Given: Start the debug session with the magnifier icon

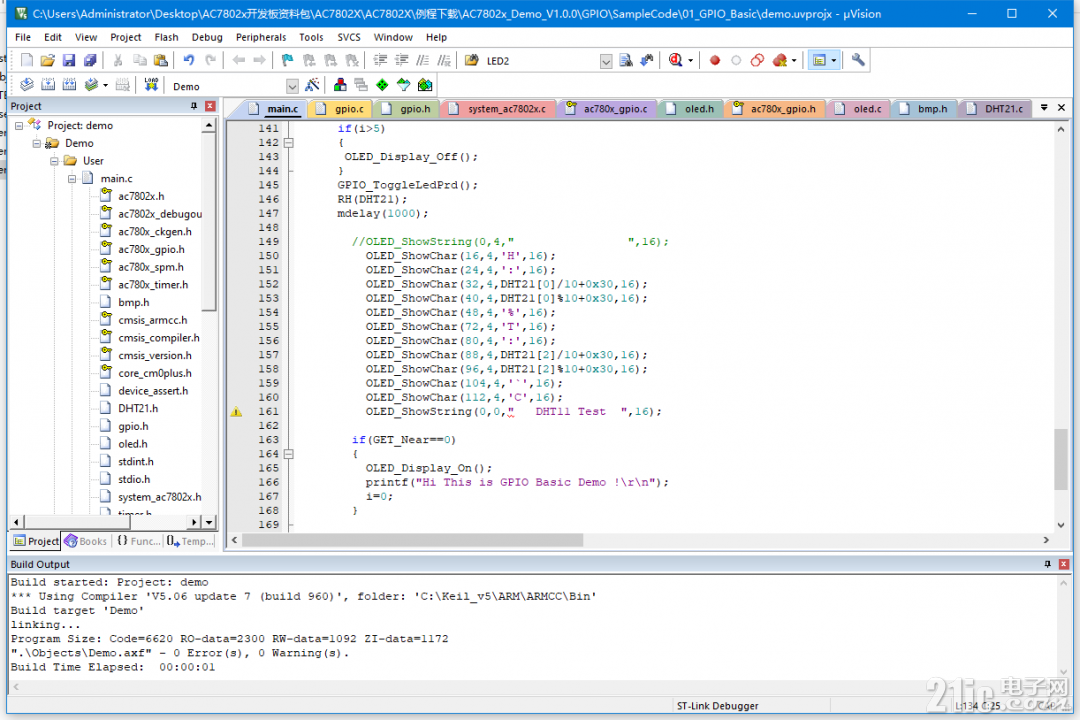Looking at the screenshot, I should [x=676, y=61].
